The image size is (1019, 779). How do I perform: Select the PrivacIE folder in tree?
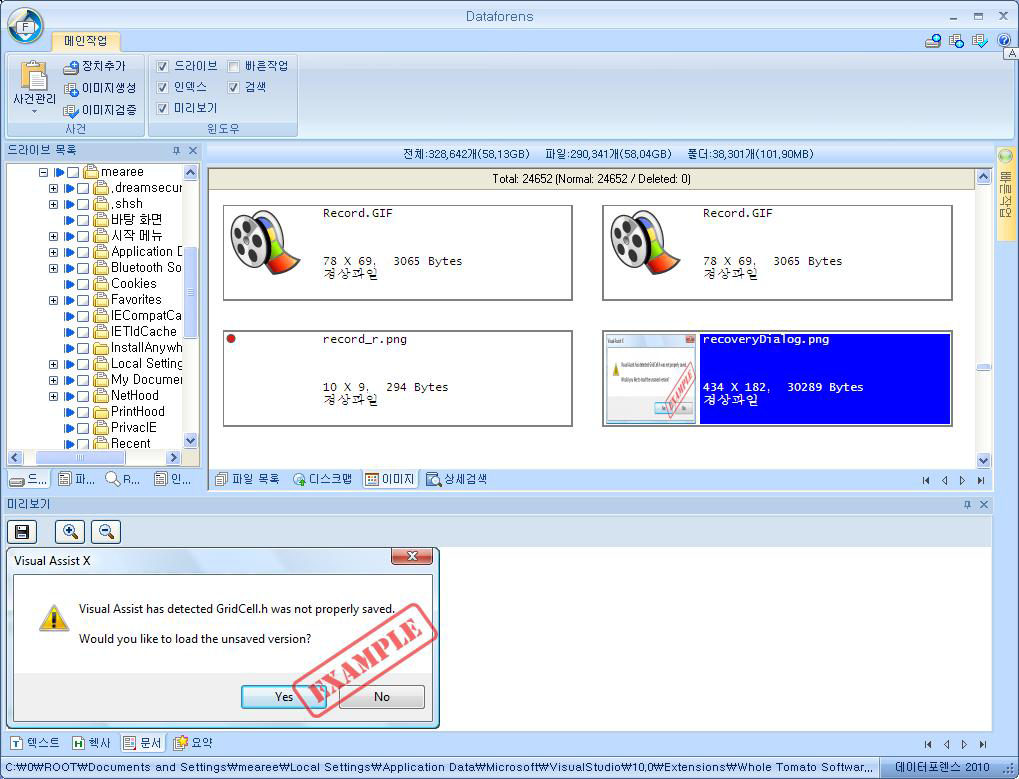pos(133,428)
